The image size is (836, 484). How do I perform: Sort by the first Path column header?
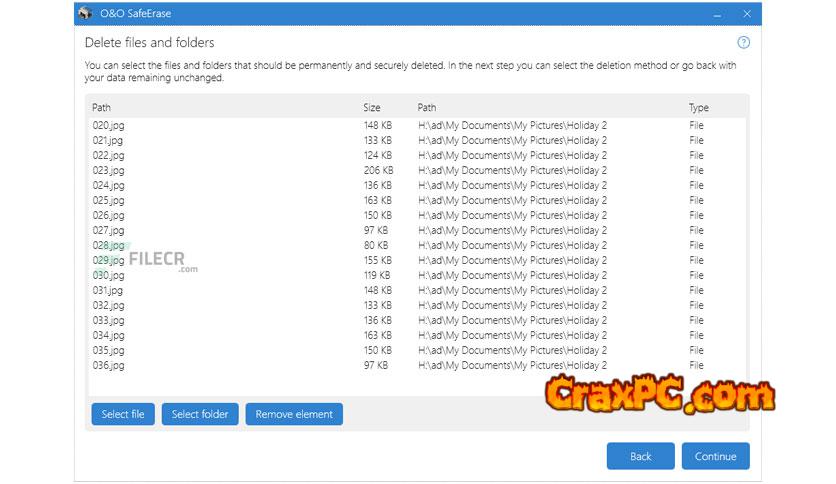(x=101, y=108)
